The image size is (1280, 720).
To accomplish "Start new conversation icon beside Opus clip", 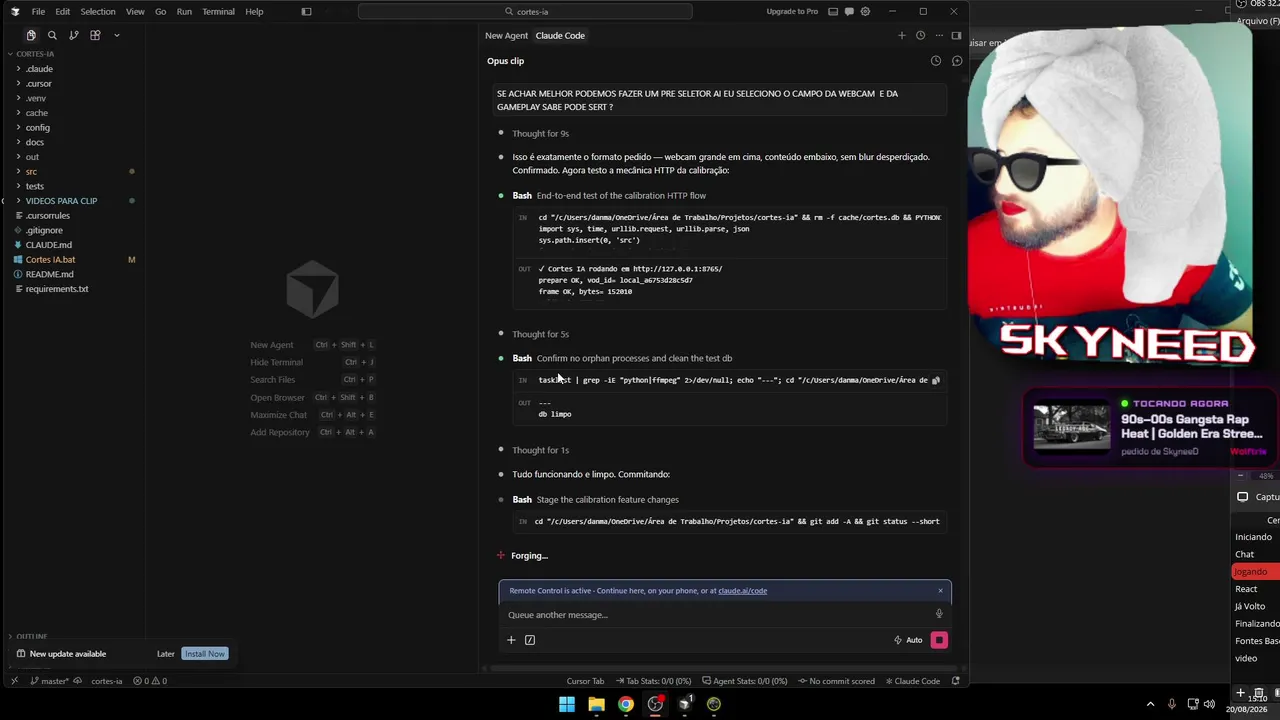I will [x=957, y=61].
